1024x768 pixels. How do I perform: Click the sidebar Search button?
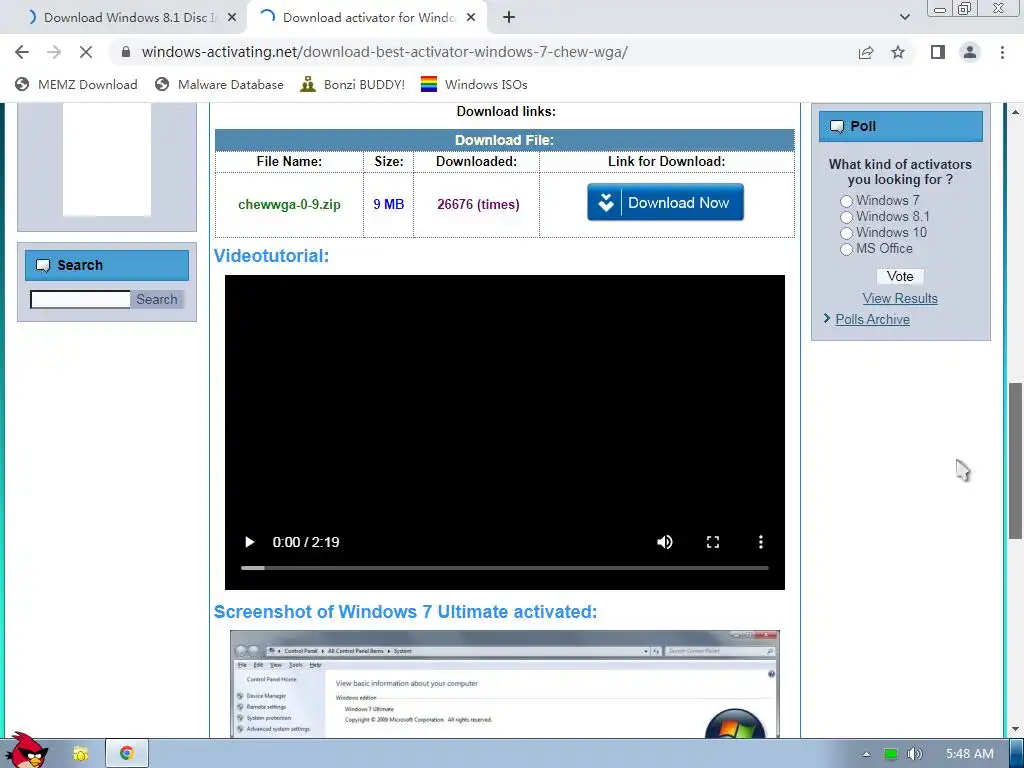pyautogui.click(x=157, y=300)
